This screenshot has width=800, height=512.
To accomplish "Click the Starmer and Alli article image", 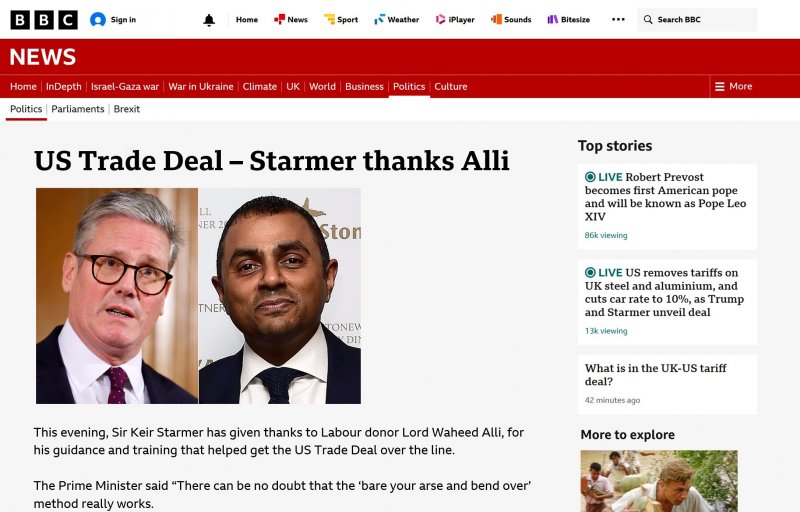I will [x=198, y=295].
